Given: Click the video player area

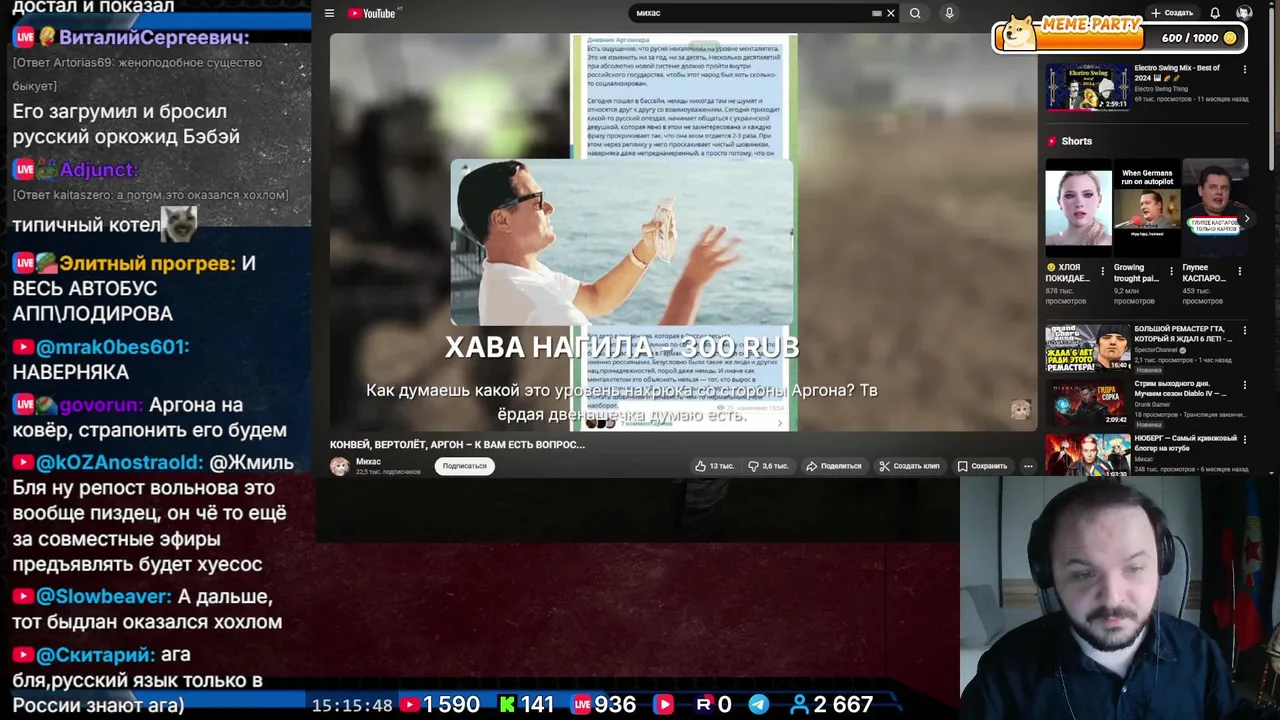Looking at the screenshot, I should click(x=683, y=232).
